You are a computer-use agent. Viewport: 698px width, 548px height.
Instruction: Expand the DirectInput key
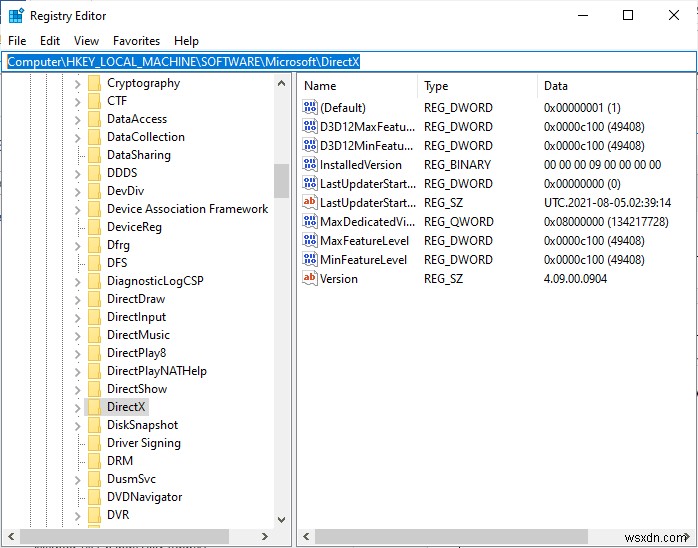77,317
